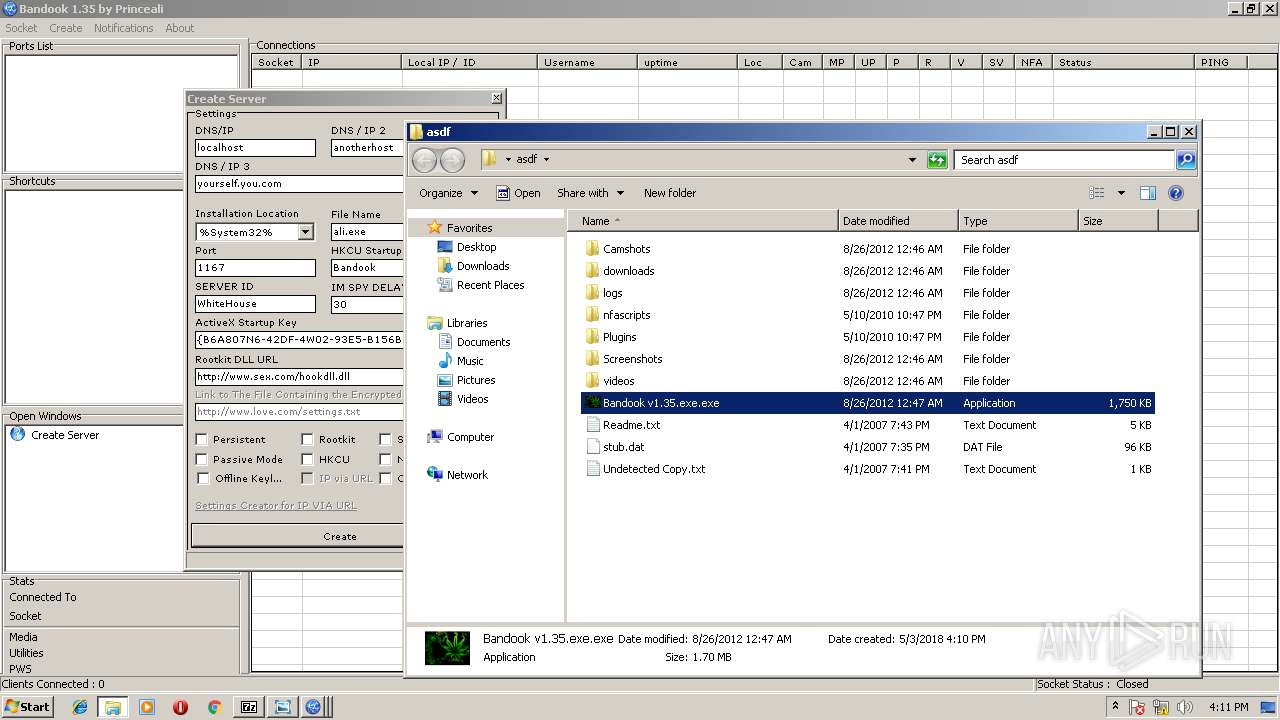Expand the address bar history dropdown
Viewport: 1280px width, 720px height.
pyautogui.click(x=912, y=160)
